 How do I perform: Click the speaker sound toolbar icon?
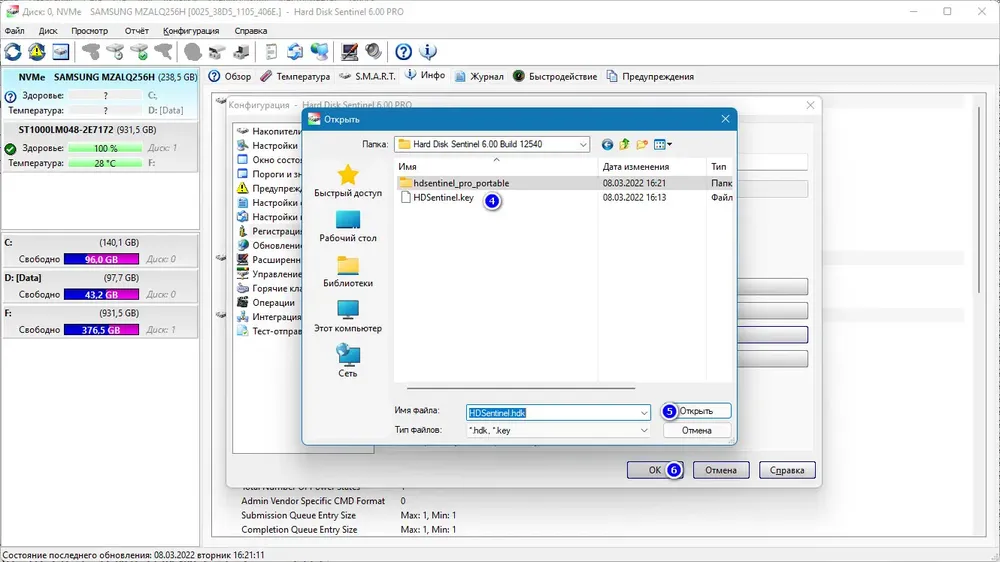[x=374, y=52]
